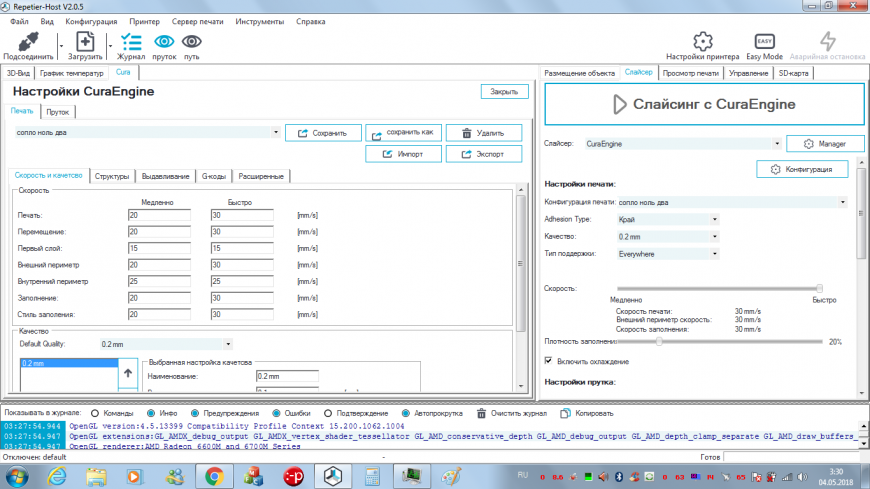The height and width of the screenshot is (489, 870).
Task: Click the Экспорт button
Action: [484, 154]
